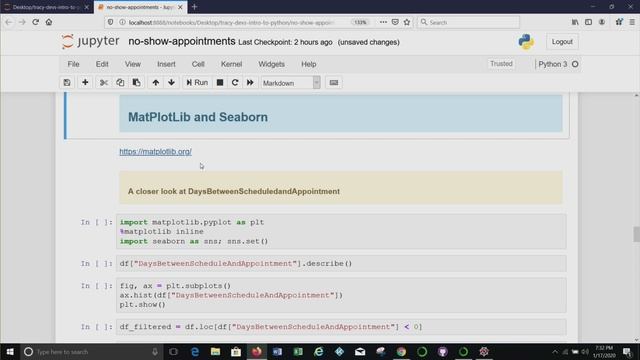Click the notebook vertical scrollbar thumb
640x360 pixels.
point(636,234)
